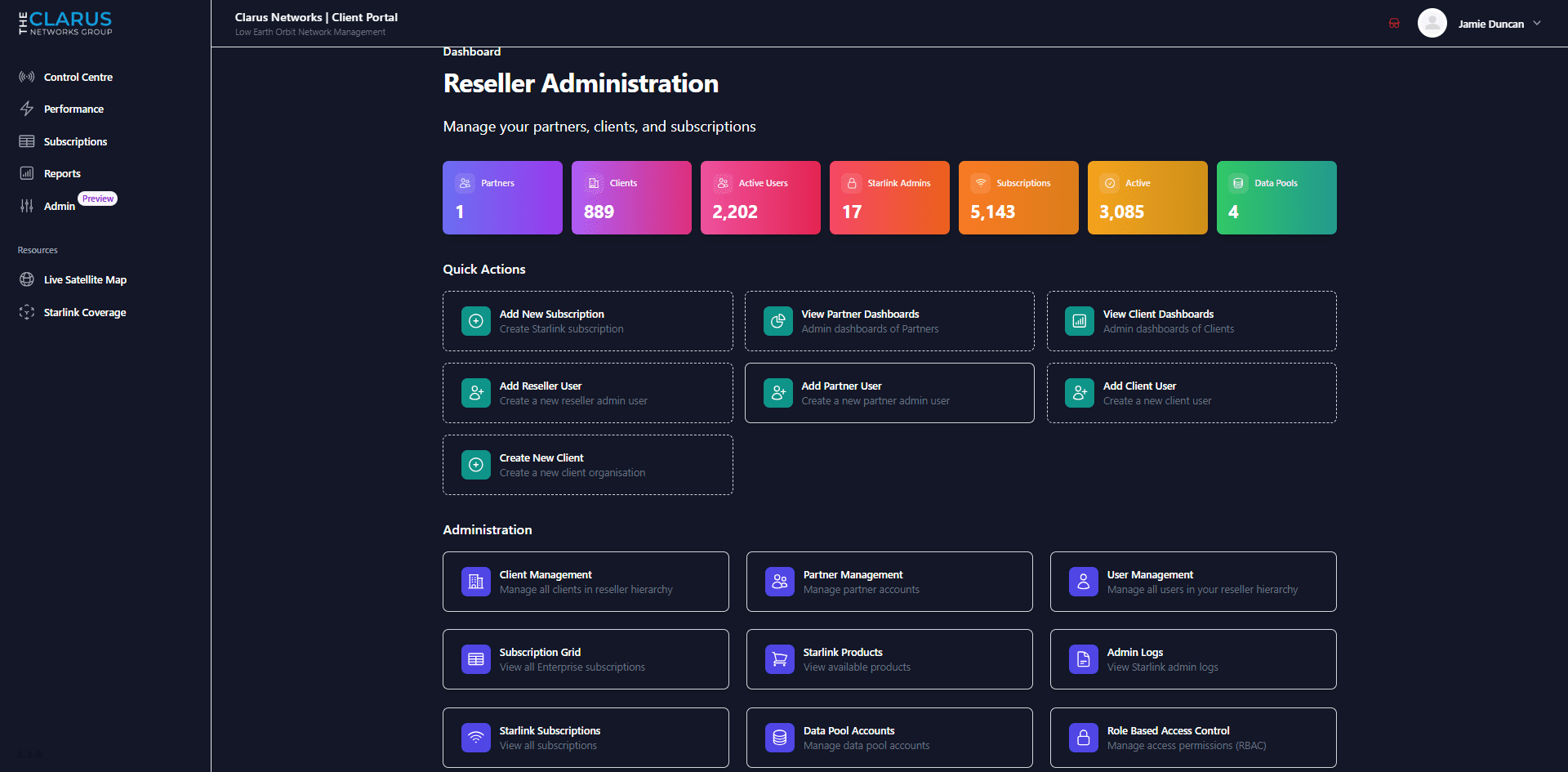Click the Admin Logs document icon

(1084, 659)
